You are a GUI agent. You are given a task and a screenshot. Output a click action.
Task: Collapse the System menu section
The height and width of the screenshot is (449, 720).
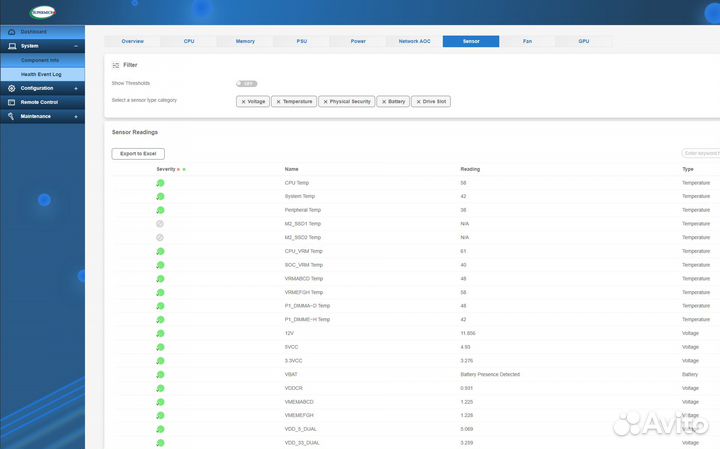click(x=76, y=46)
